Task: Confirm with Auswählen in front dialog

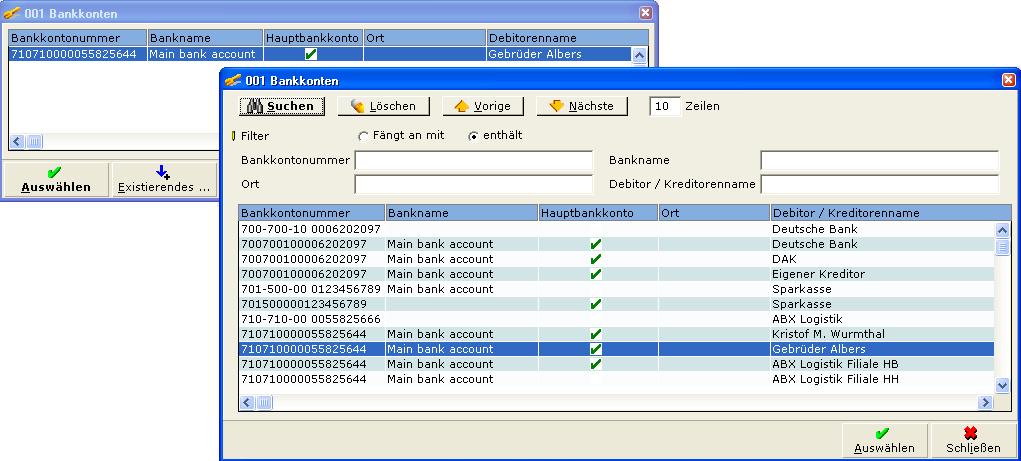Action: (x=880, y=441)
